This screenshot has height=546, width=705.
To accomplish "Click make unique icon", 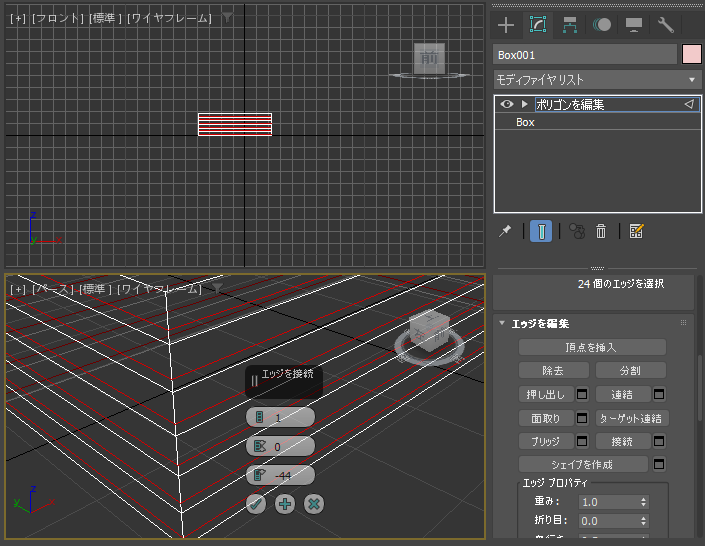I will (577, 231).
